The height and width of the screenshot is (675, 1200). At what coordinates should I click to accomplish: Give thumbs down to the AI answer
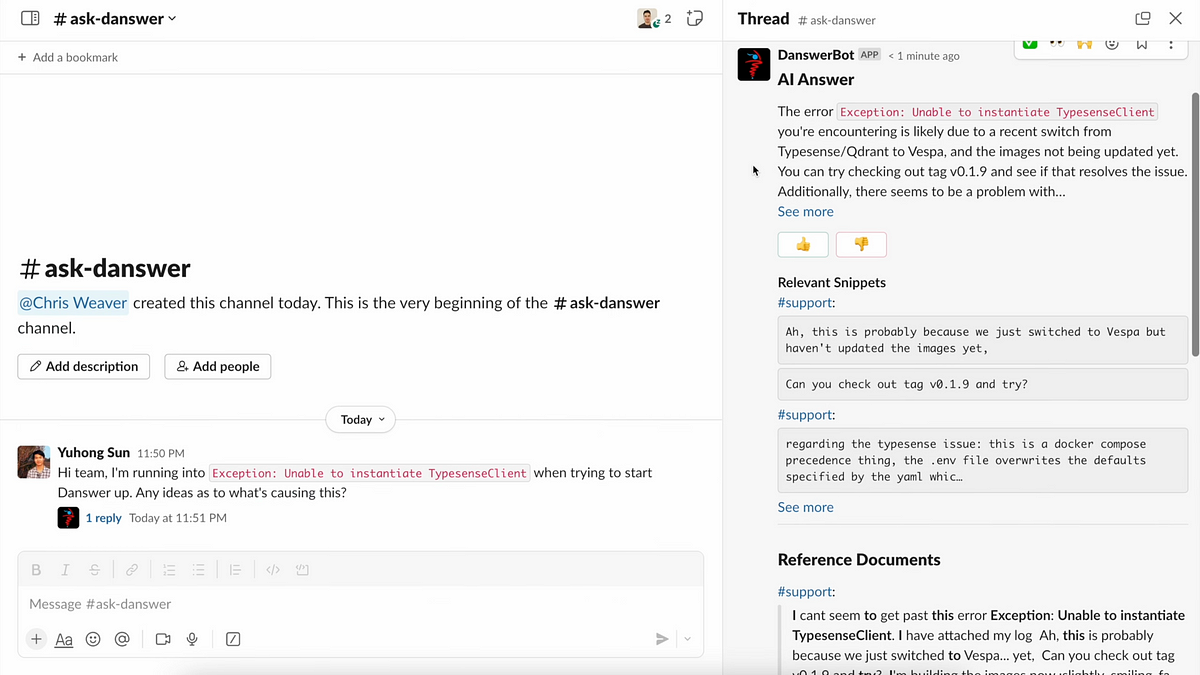tap(861, 244)
